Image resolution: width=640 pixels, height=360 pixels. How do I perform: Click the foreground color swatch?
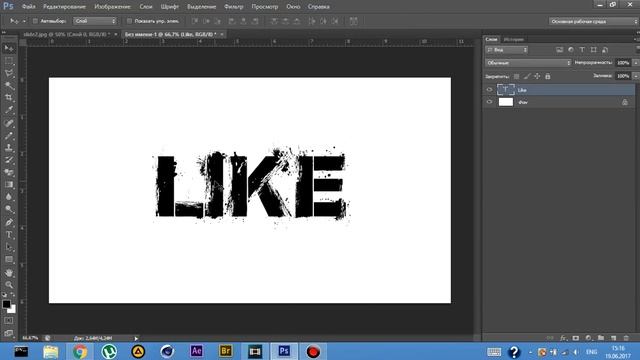(6, 304)
